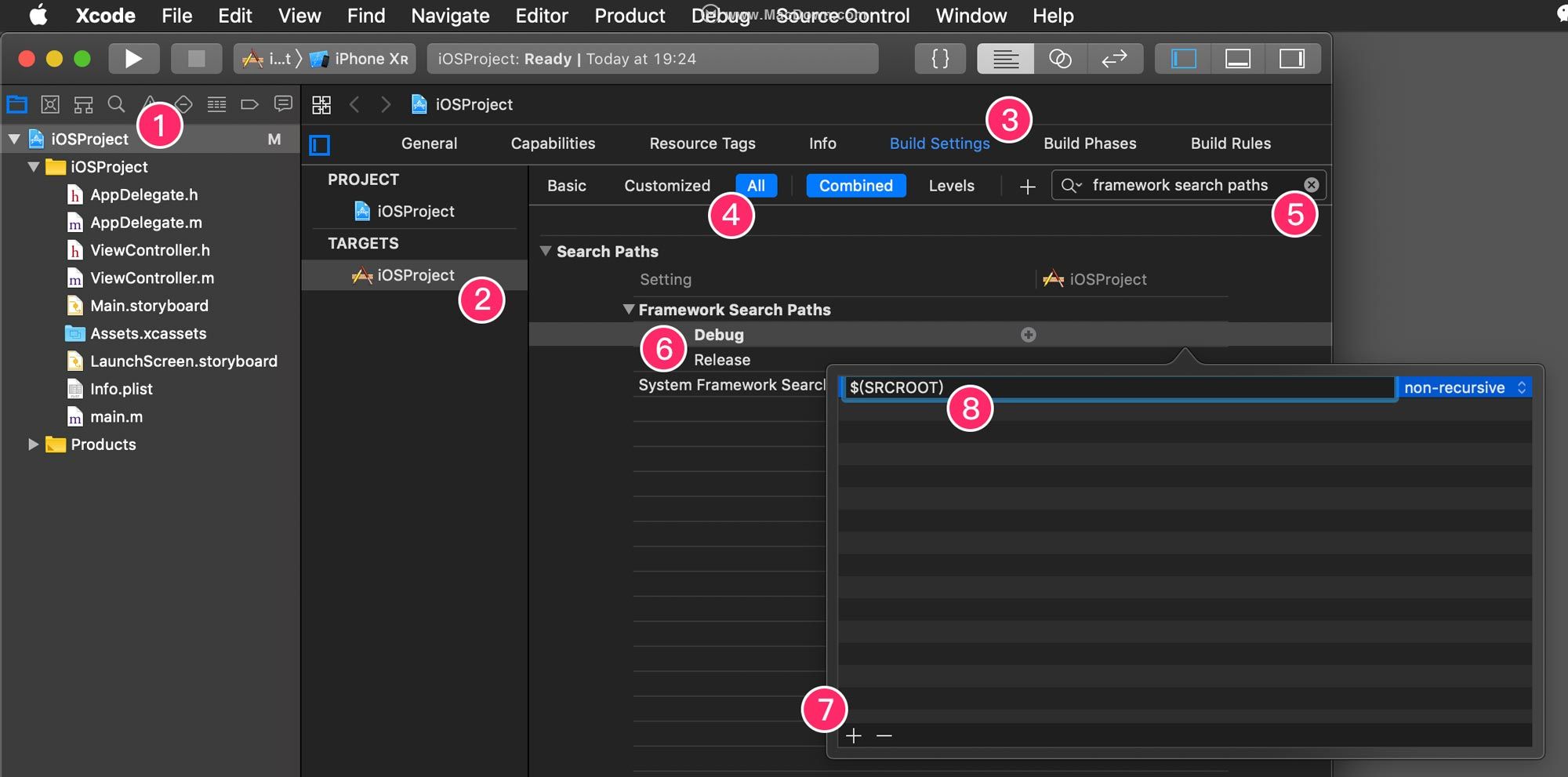Add a new path entry in popover

coord(854,735)
